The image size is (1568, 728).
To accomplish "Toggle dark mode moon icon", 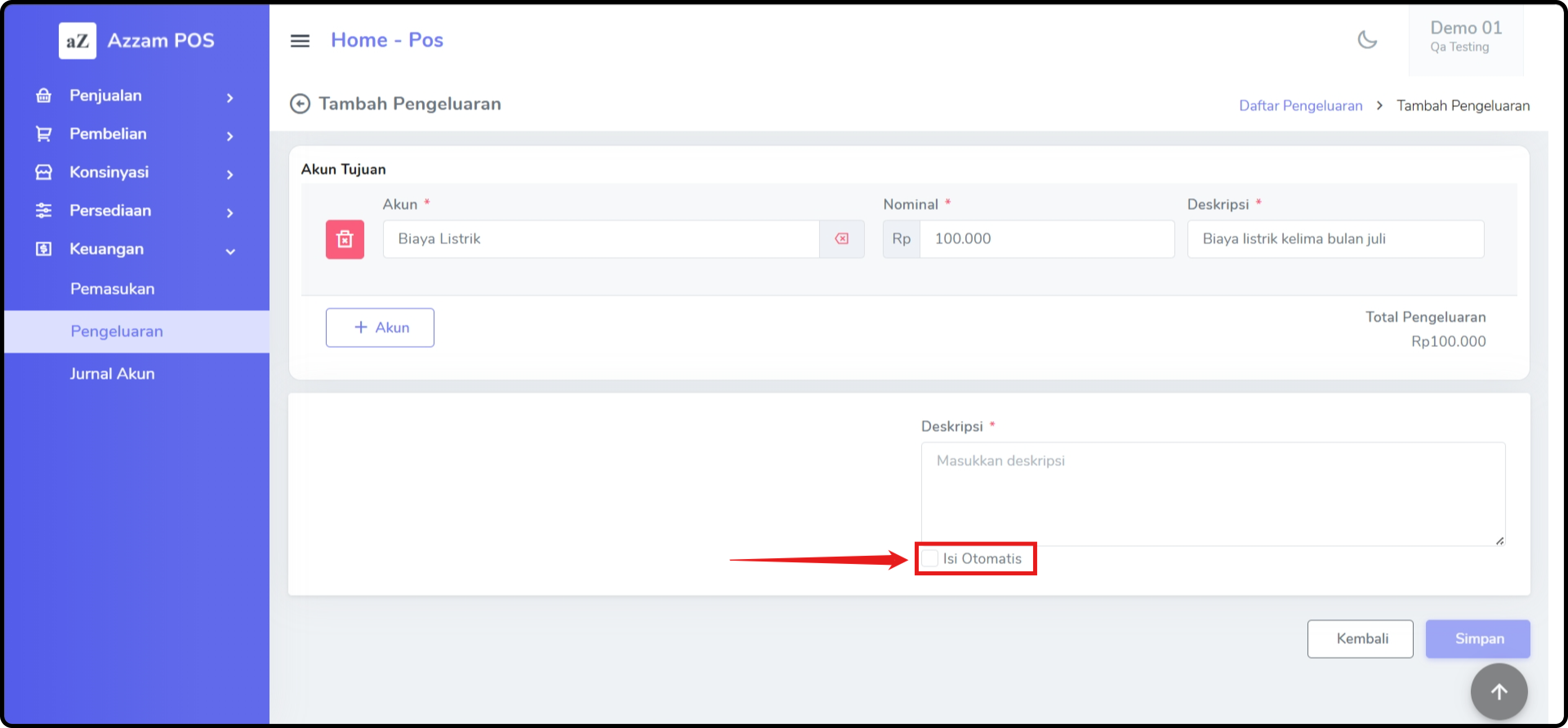I will [1367, 40].
